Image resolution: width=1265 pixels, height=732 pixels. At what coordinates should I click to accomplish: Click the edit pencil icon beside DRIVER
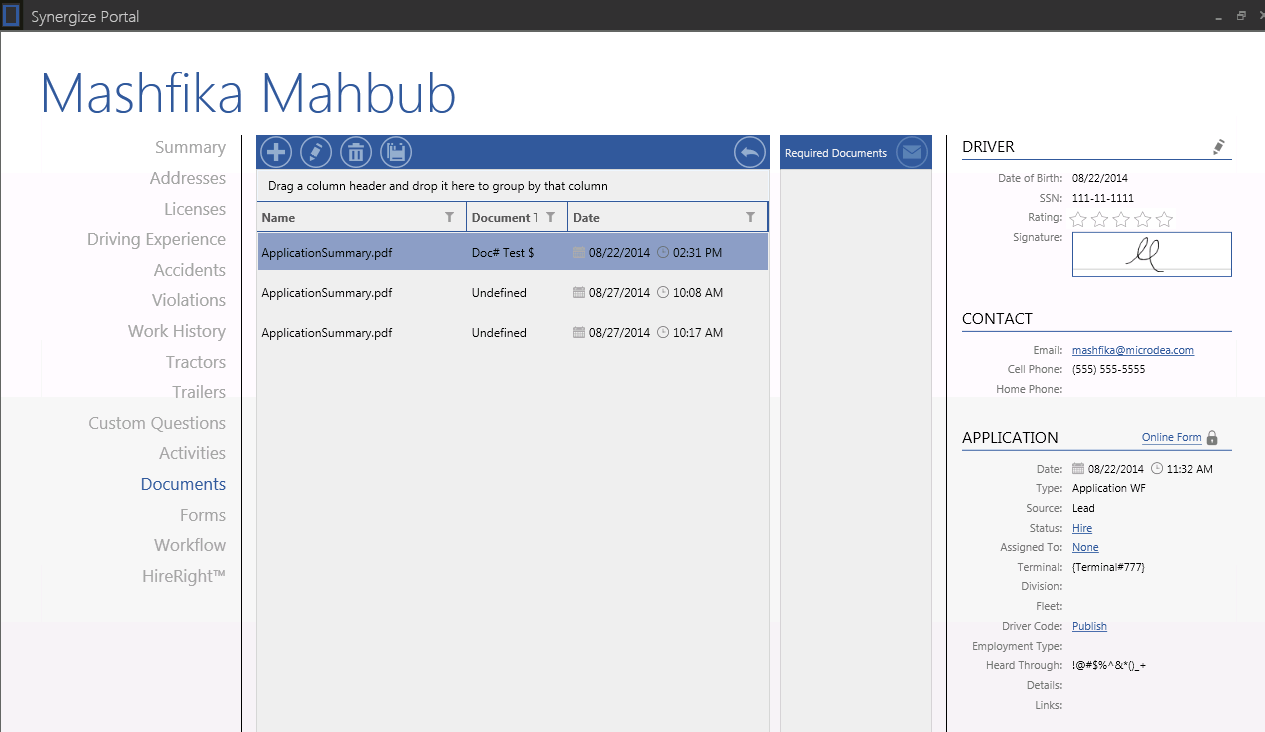pyautogui.click(x=1218, y=147)
